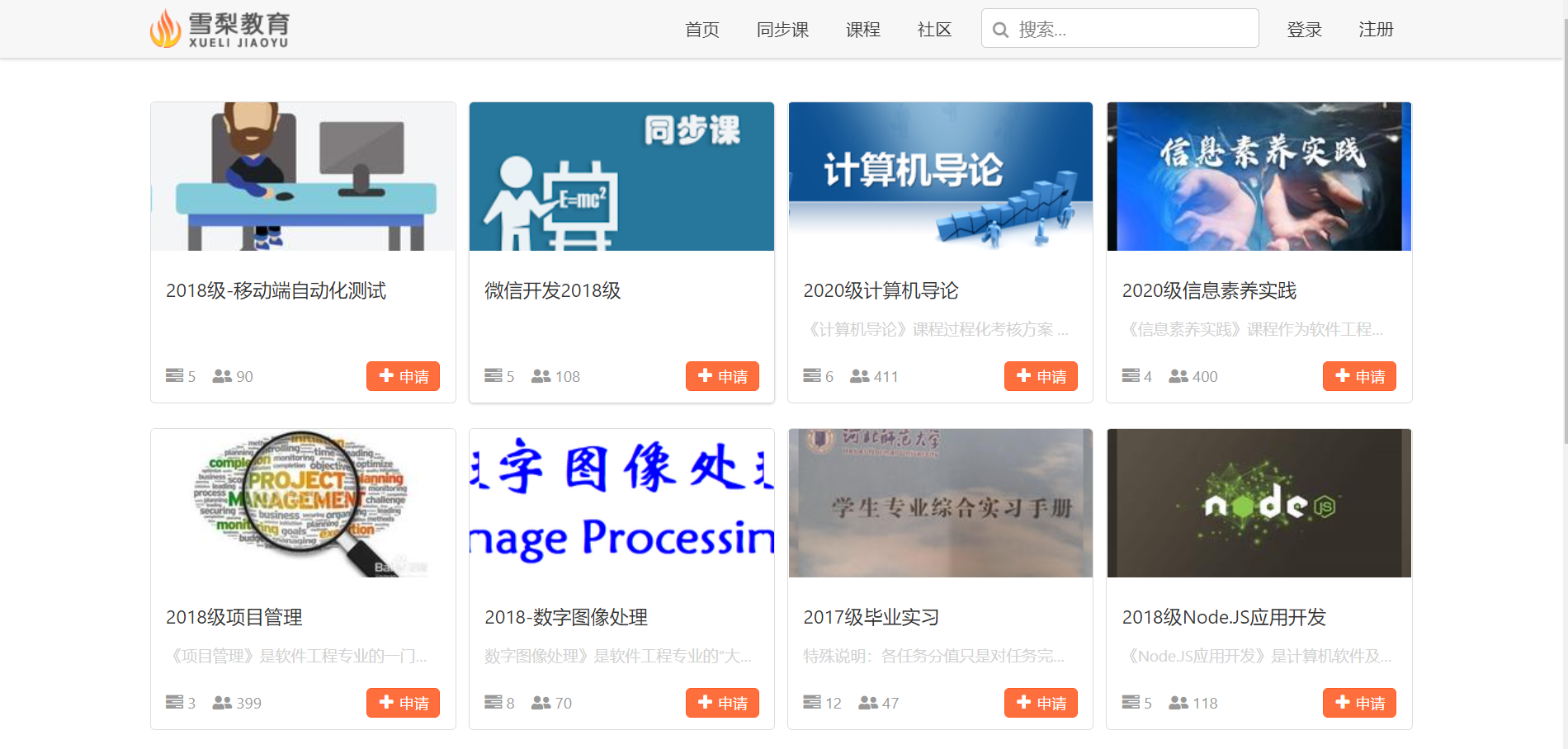Image resolution: width=1568 pixels, height=749 pixels.
Task: Click members icon on 2018-数字图像处理 card
Action: point(541,702)
